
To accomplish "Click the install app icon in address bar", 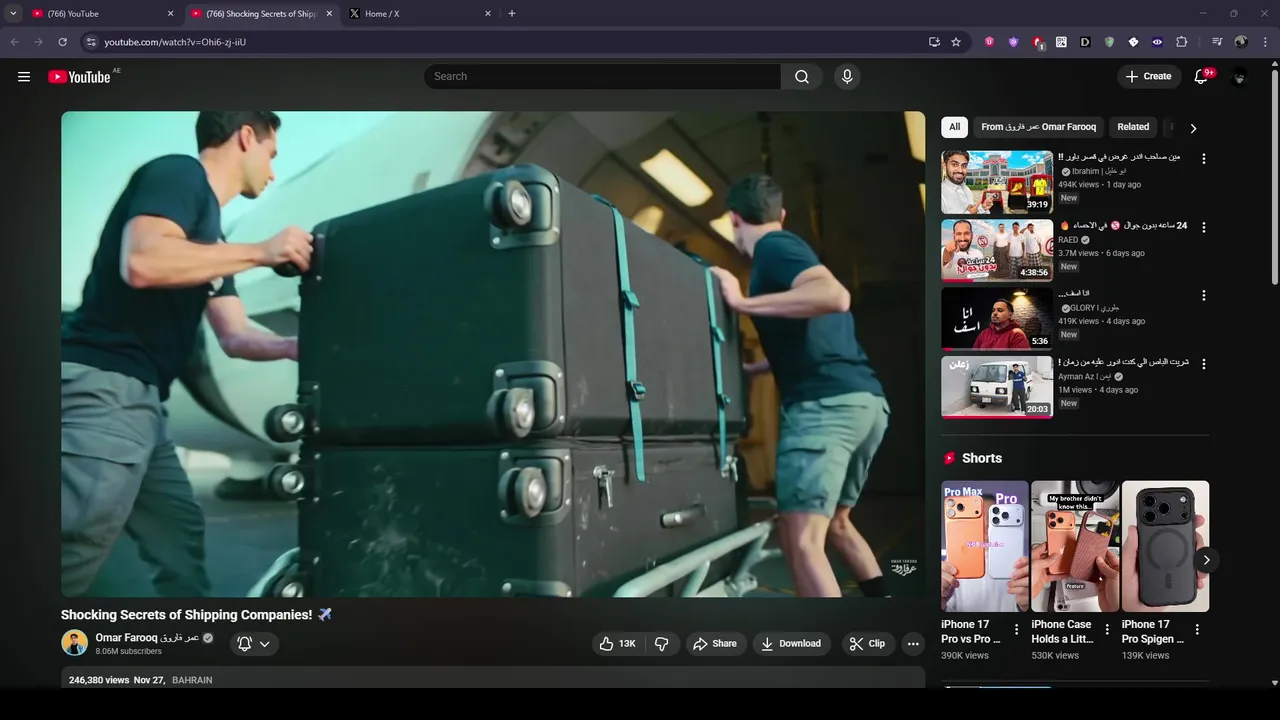I will point(934,42).
